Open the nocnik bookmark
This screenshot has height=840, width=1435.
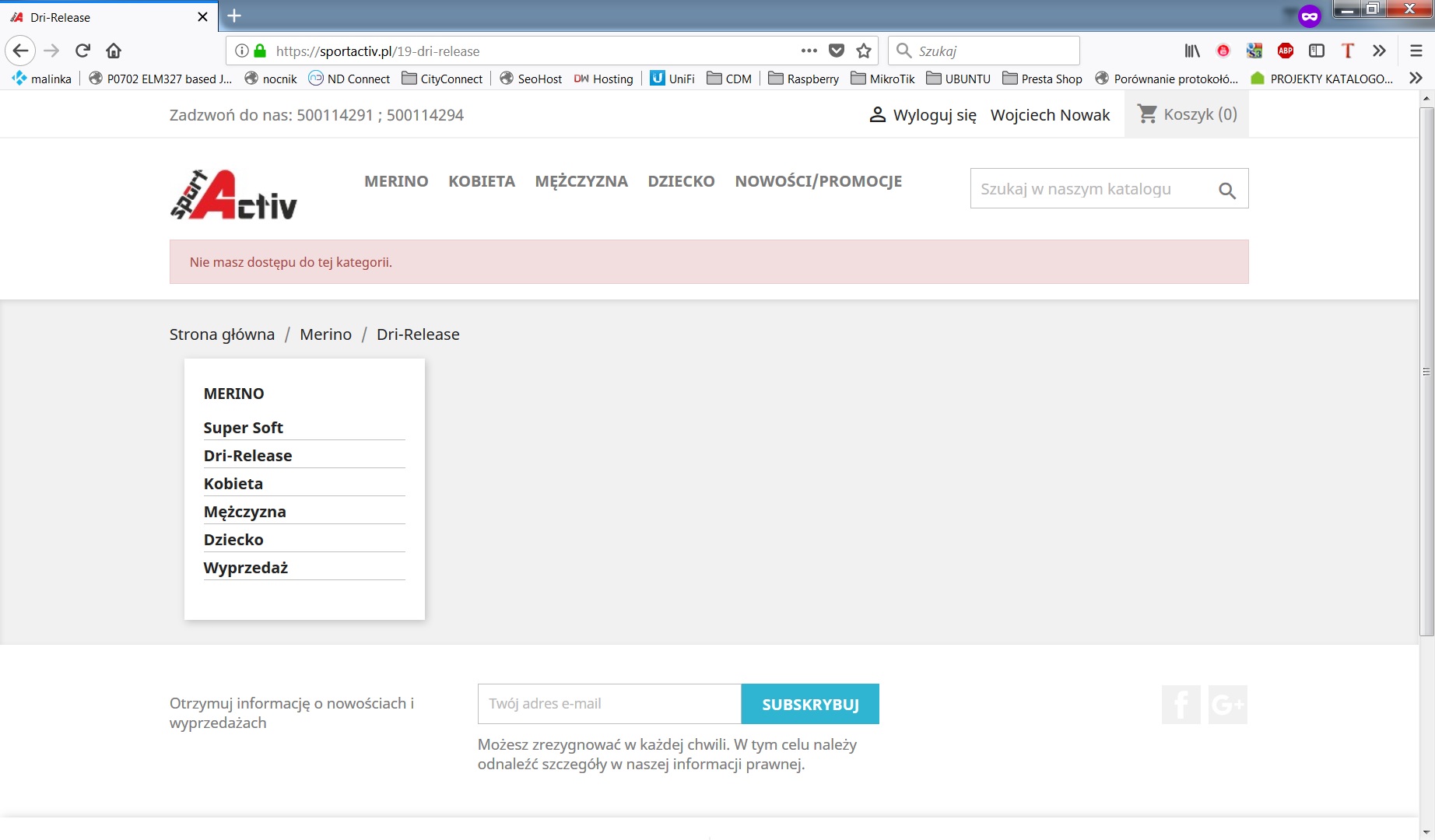(271, 79)
